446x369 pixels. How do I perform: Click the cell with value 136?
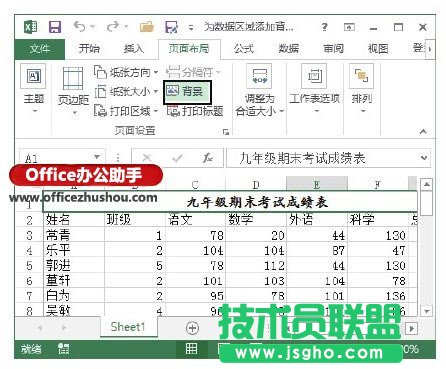pyautogui.click(x=378, y=296)
